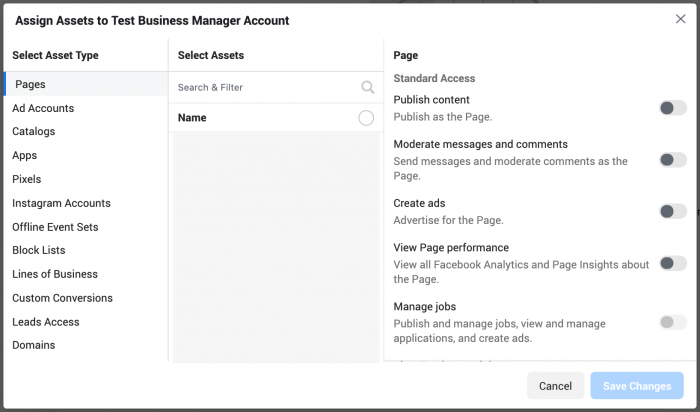Screen dimensions: 700x412
Task: Turn on Create ads permission
Action: pyautogui.click(x=673, y=211)
